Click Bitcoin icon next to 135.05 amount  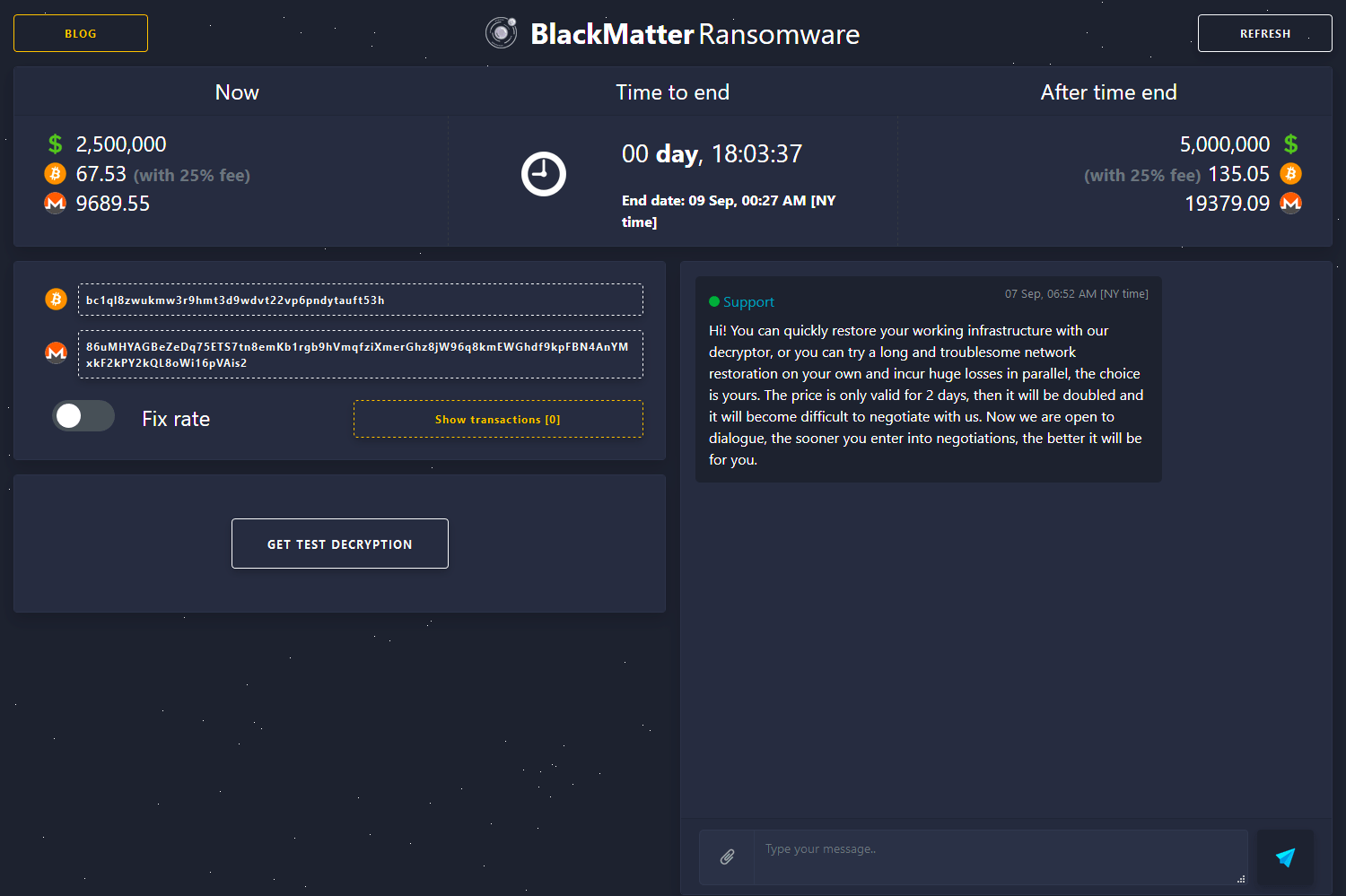(x=1290, y=173)
